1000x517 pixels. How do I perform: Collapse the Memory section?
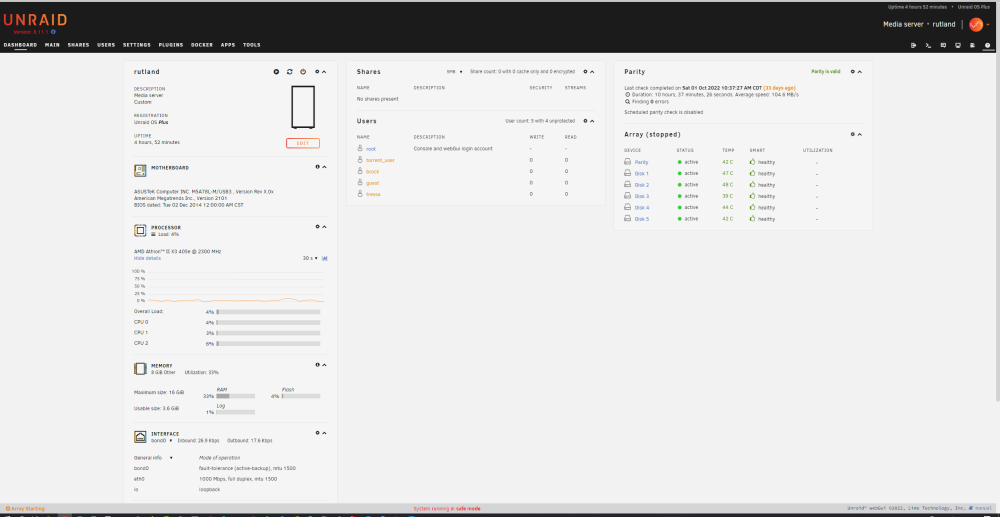coord(324,365)
